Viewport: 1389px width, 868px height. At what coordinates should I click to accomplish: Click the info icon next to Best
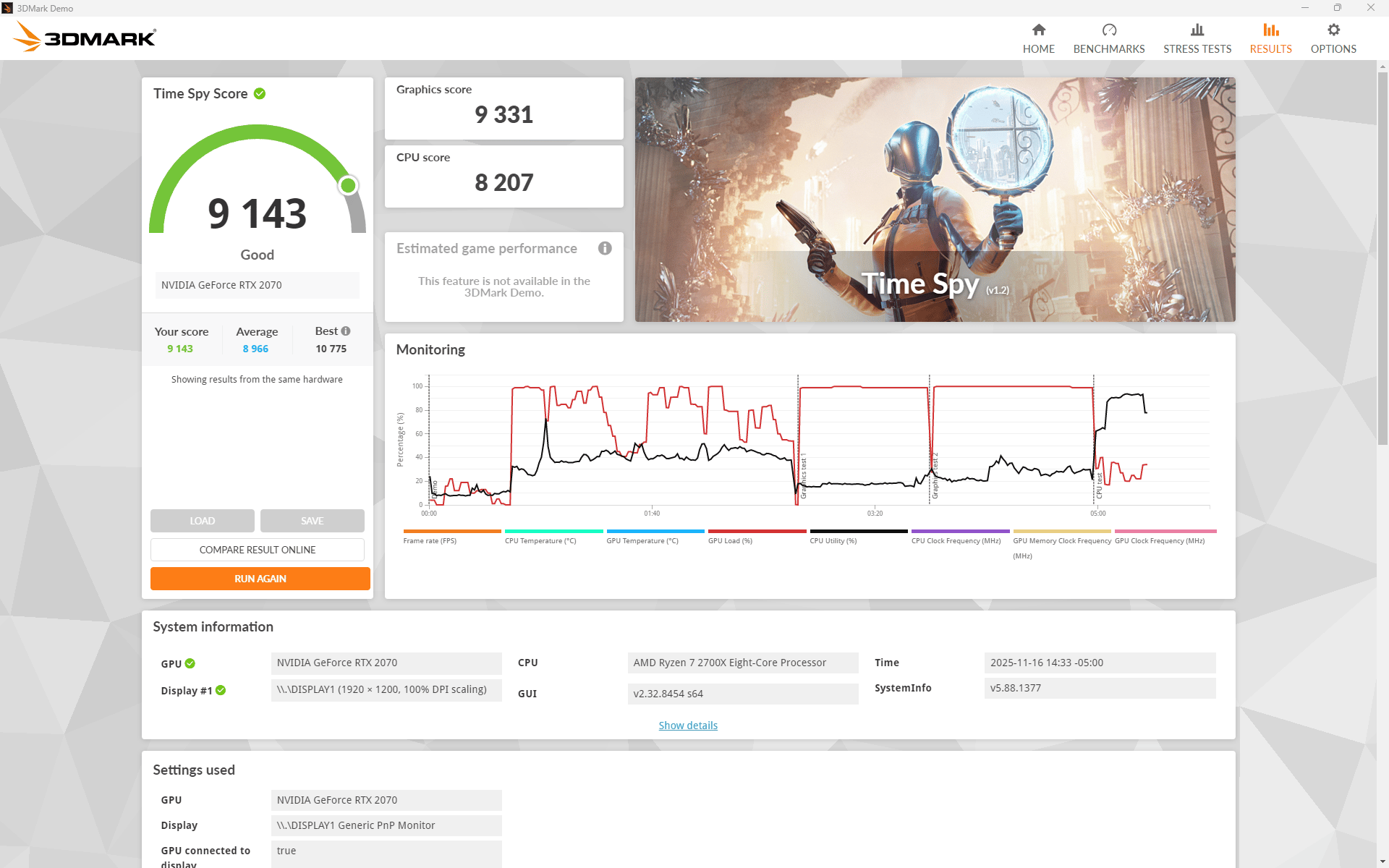pyautogui.click(x=346, y=331)
